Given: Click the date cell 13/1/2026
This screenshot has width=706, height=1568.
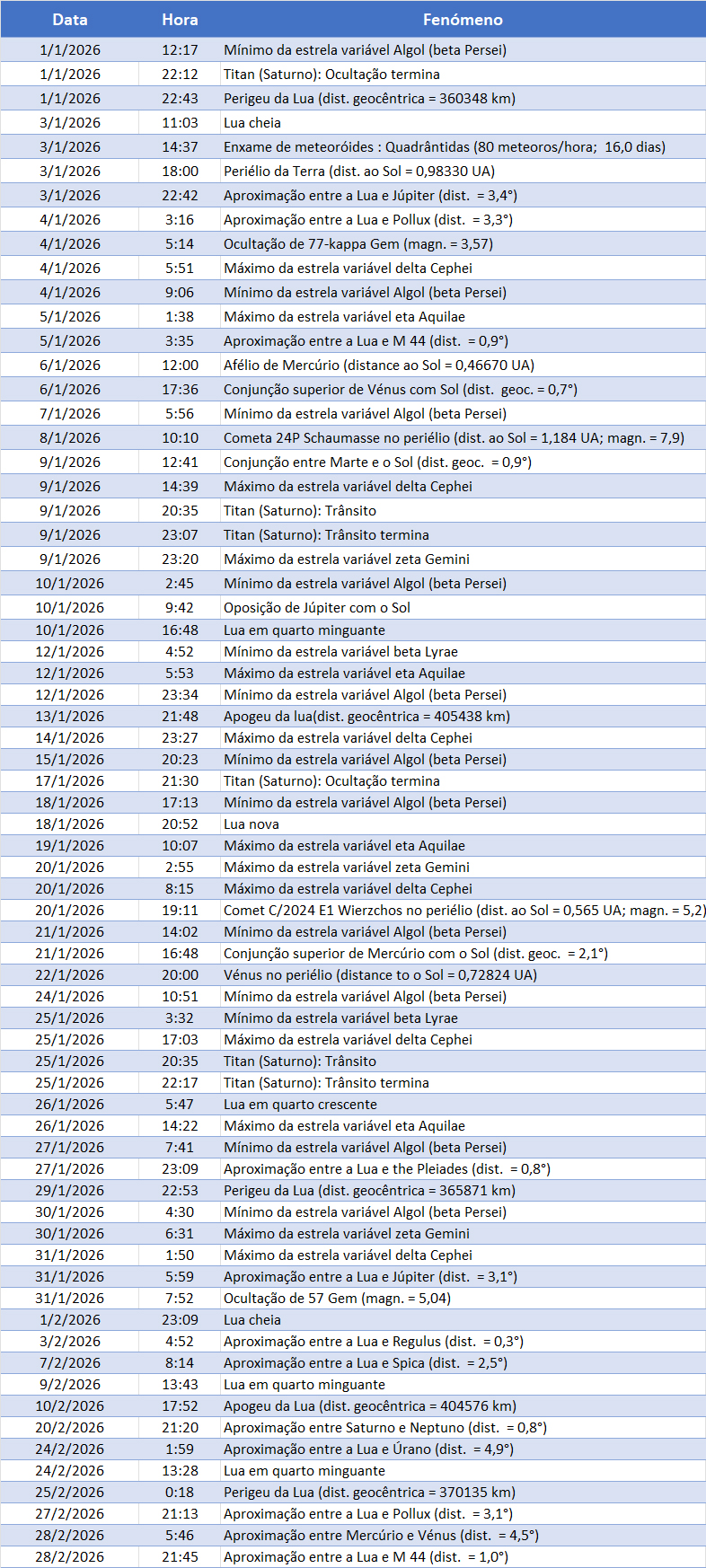Looking at the screenshot, I should pos(70,716).
